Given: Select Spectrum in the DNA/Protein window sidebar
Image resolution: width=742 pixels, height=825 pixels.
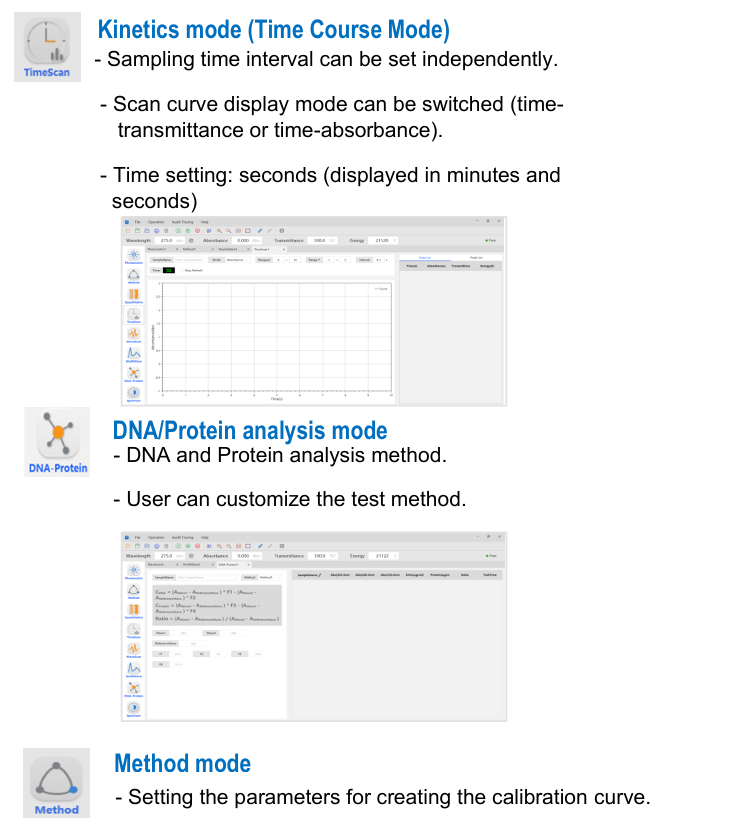Looking at the screenshot, I should coord(133,709).
